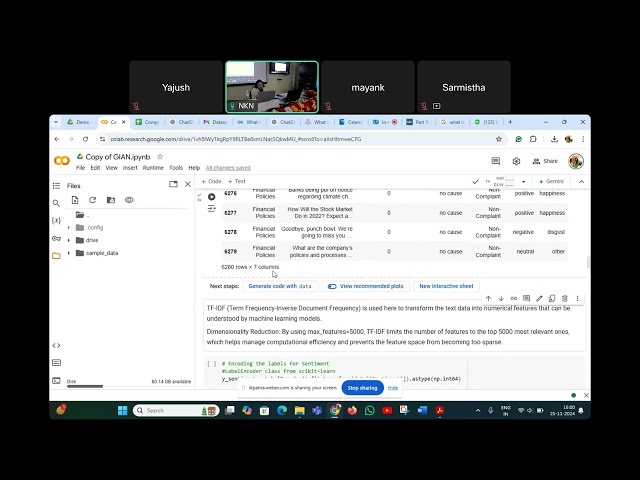Open more cell actions menu
The image size is (640, 480).
pyautogui.click(x=578, y=298)
